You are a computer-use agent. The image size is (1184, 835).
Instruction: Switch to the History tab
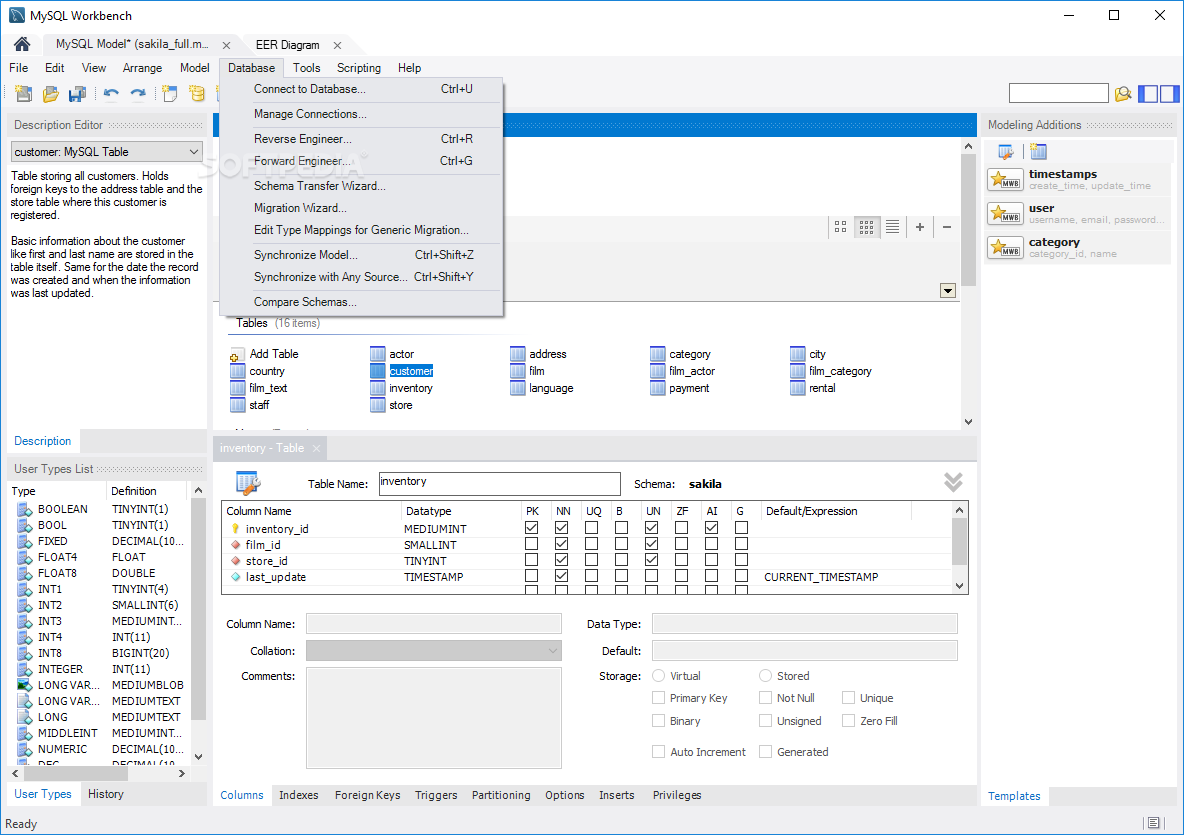[x=106, y=794]
